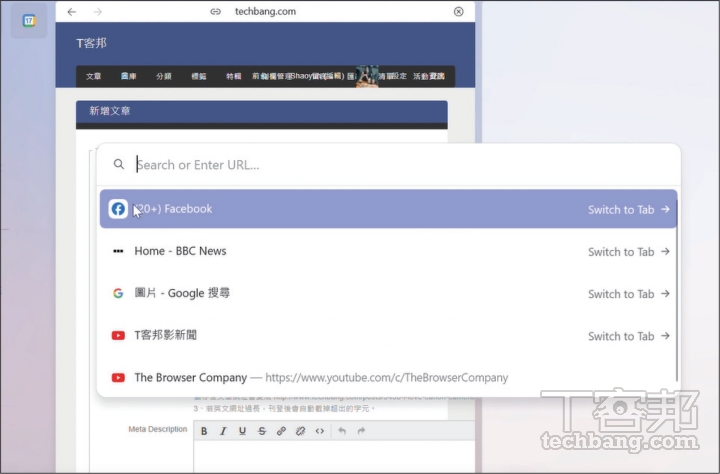The height and width of the screenshot is (474, 720).
Task: Focus the Search or Enter URL field
Action: click(388, 164)
